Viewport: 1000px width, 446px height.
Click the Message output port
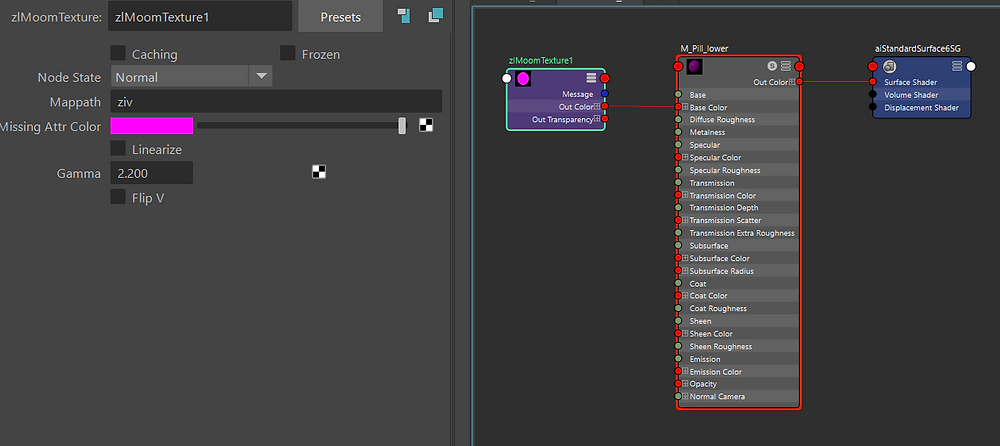click(x=605, y=94)
